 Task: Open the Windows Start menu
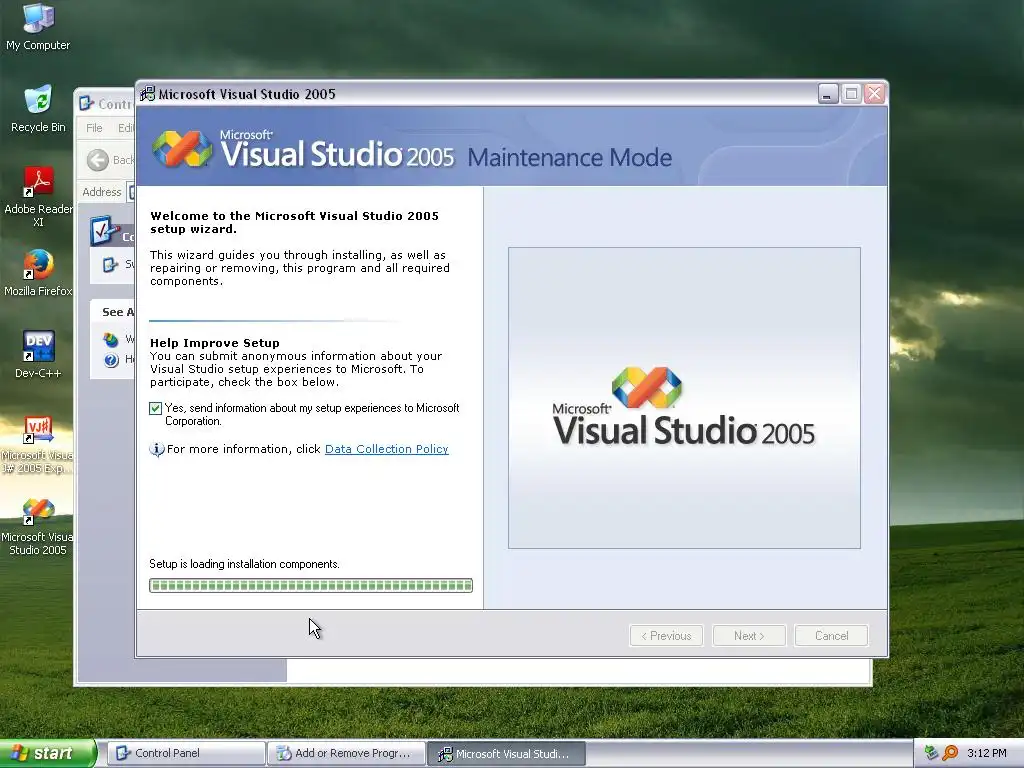(48, 753)
